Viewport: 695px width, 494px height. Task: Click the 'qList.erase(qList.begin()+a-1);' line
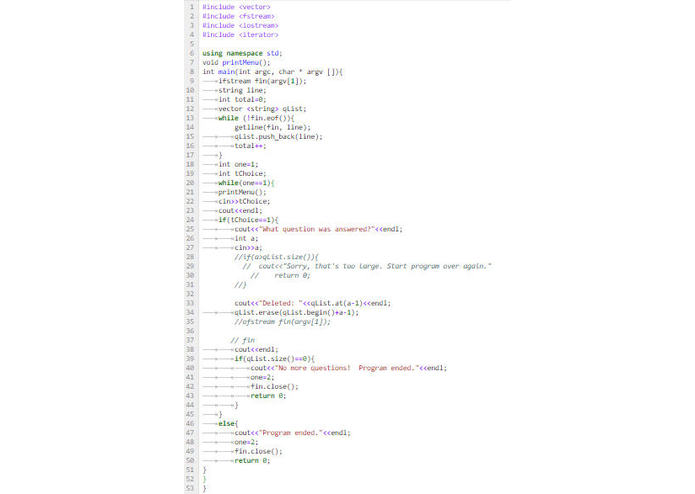pyautogui.click(x=297, y=313)
